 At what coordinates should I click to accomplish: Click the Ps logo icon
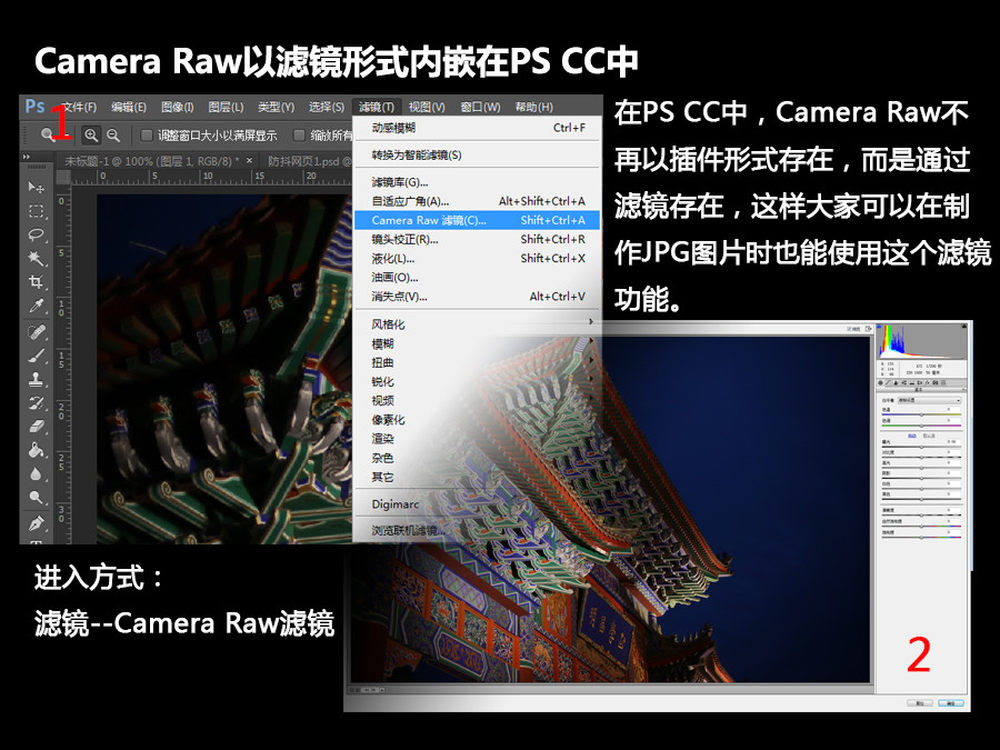pos(34,107)
